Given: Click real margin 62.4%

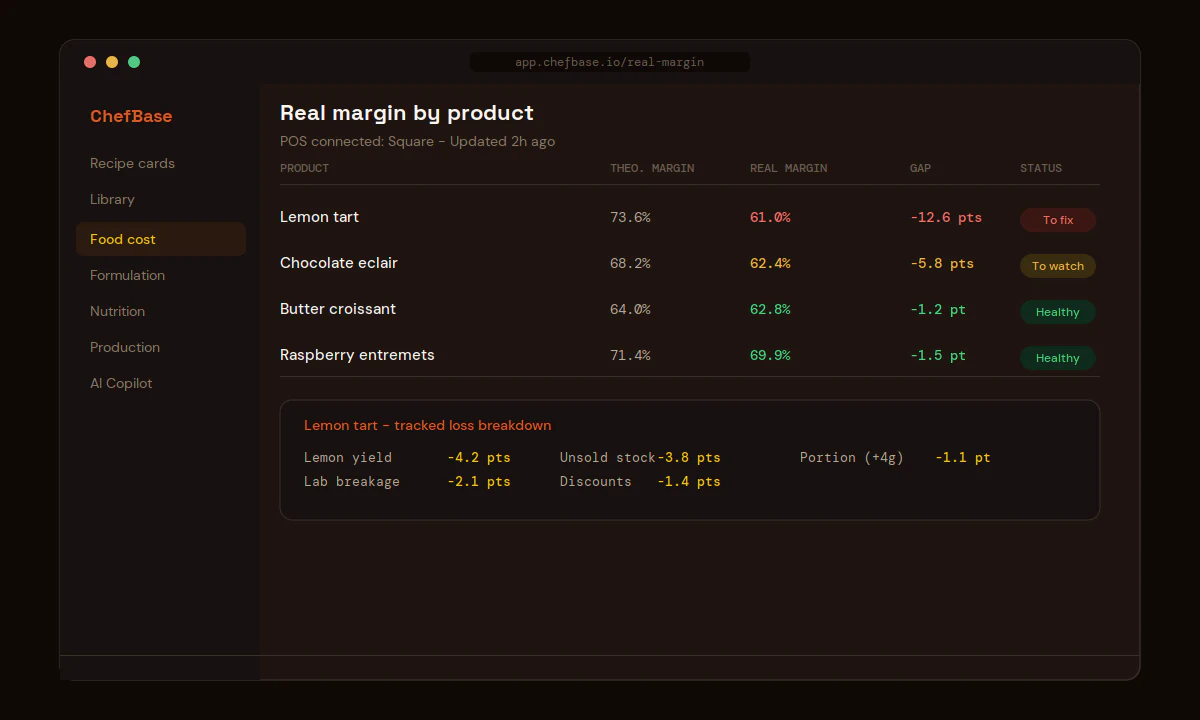Looking at the screenshot, I should 770,263.
